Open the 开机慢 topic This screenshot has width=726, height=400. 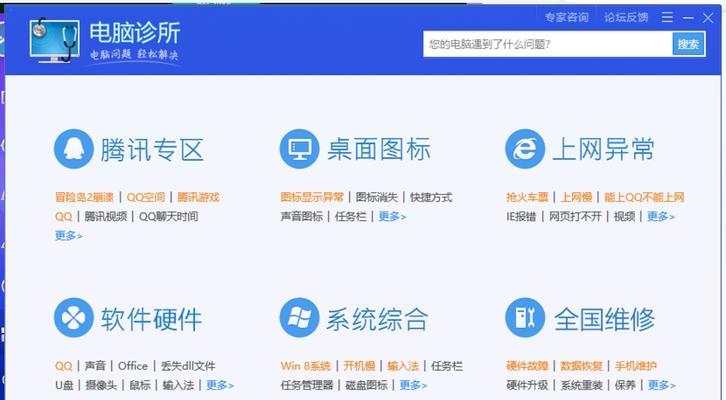click(359, 366)
